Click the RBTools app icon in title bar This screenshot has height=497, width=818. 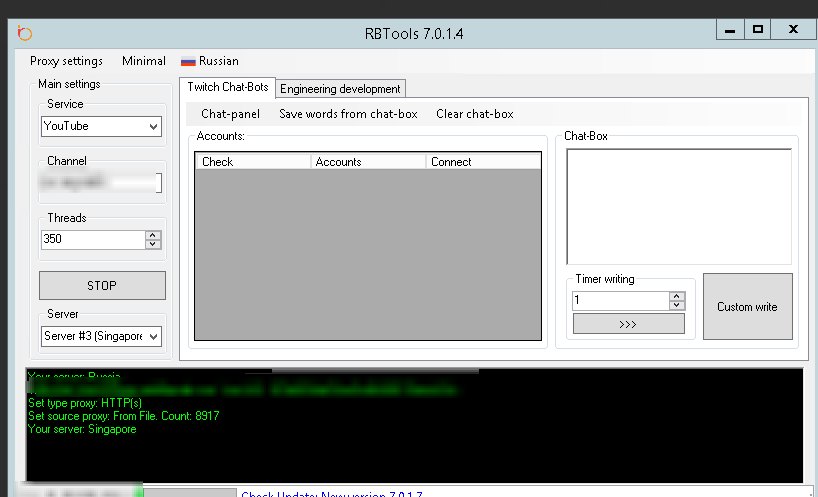tap(25, 33)
